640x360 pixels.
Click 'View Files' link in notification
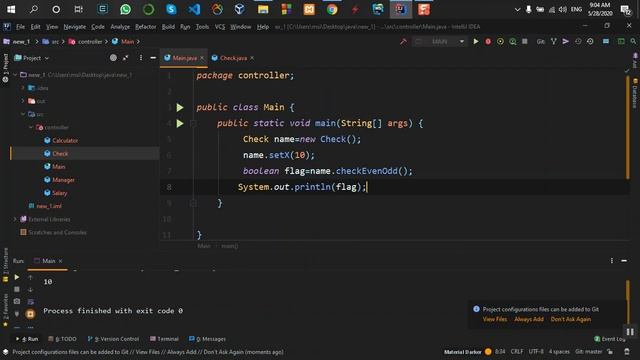(495, 319)
